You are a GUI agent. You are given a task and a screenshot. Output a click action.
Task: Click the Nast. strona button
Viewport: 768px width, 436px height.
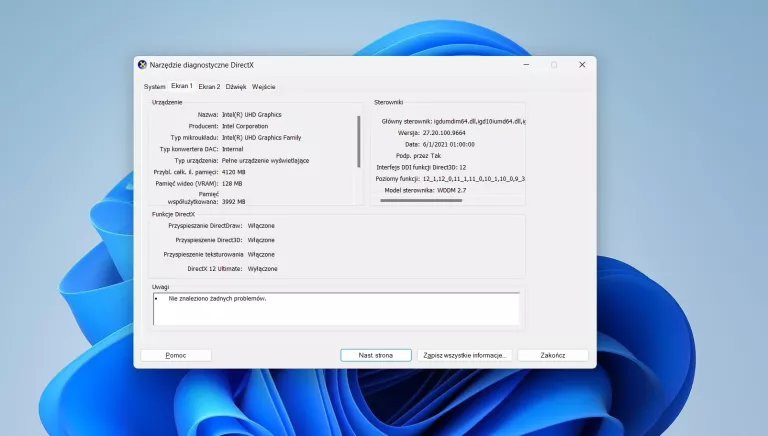click(x=375, y=355)
